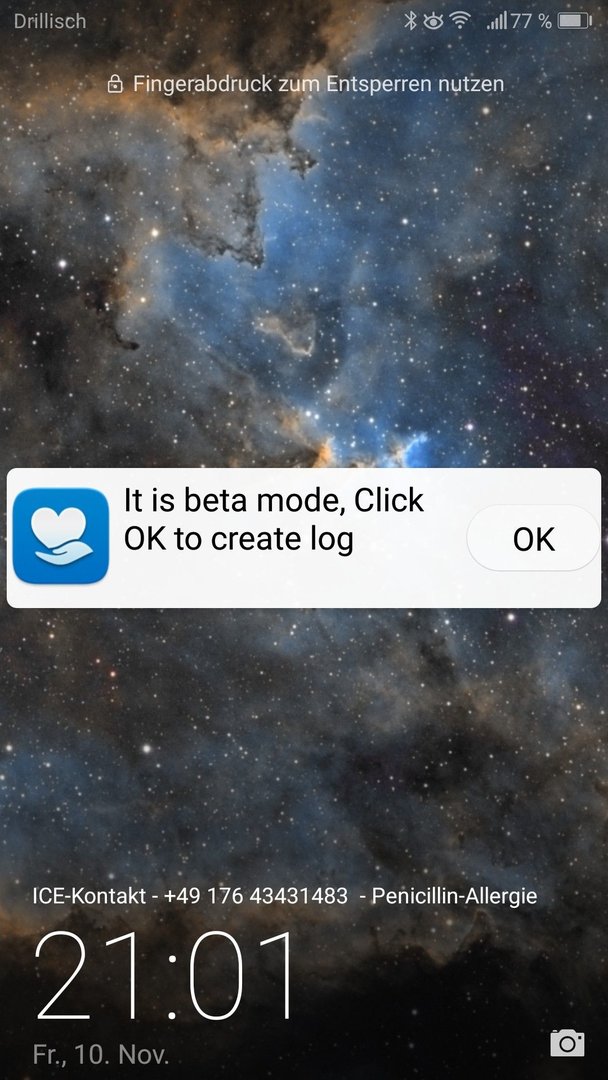Tap the ICE-Kontakt label
608x1080 pixels.
pos(89,896)
